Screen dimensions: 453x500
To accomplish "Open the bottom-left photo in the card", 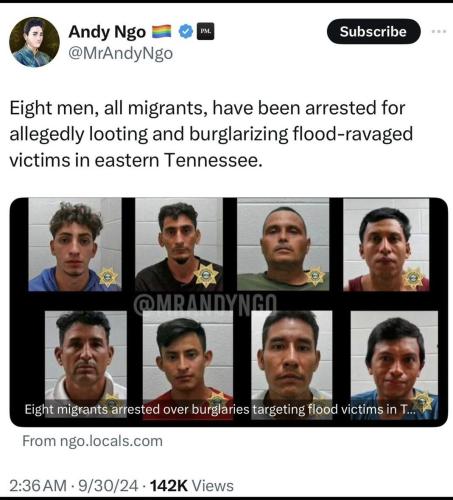I will (86, 362).
